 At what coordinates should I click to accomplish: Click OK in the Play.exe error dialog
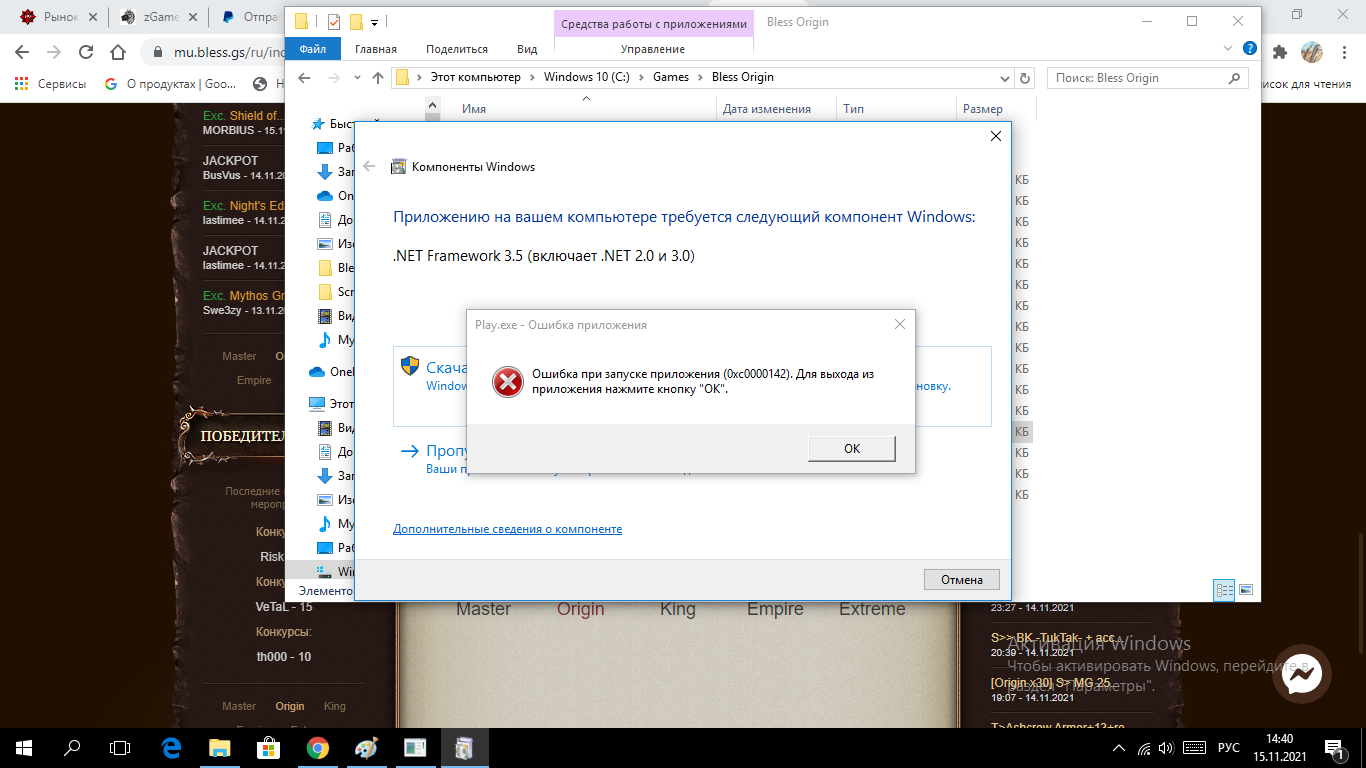point(851,449)
